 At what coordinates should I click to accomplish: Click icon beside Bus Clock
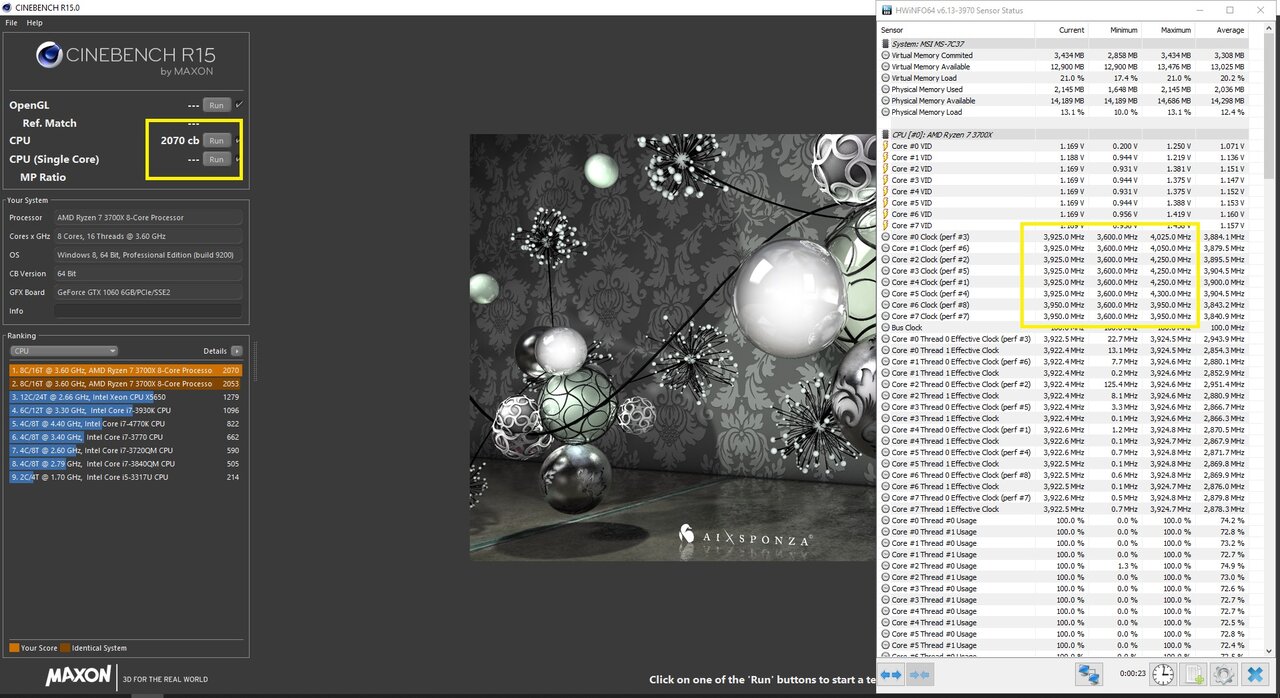click(885, 327)
